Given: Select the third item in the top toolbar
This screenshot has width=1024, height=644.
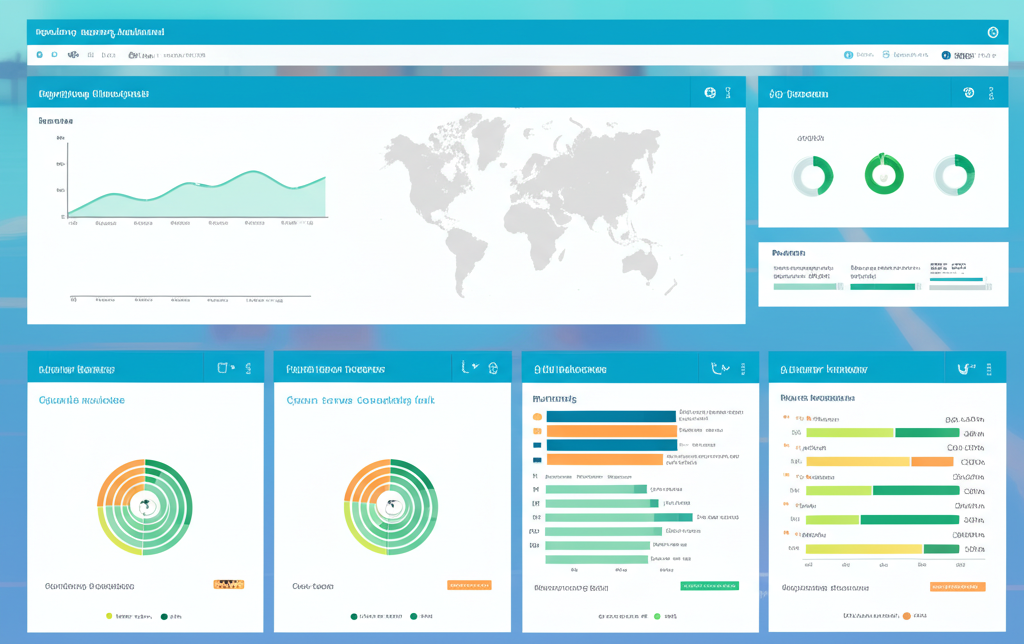Looking at the screenshot, I should pos(73,56).
